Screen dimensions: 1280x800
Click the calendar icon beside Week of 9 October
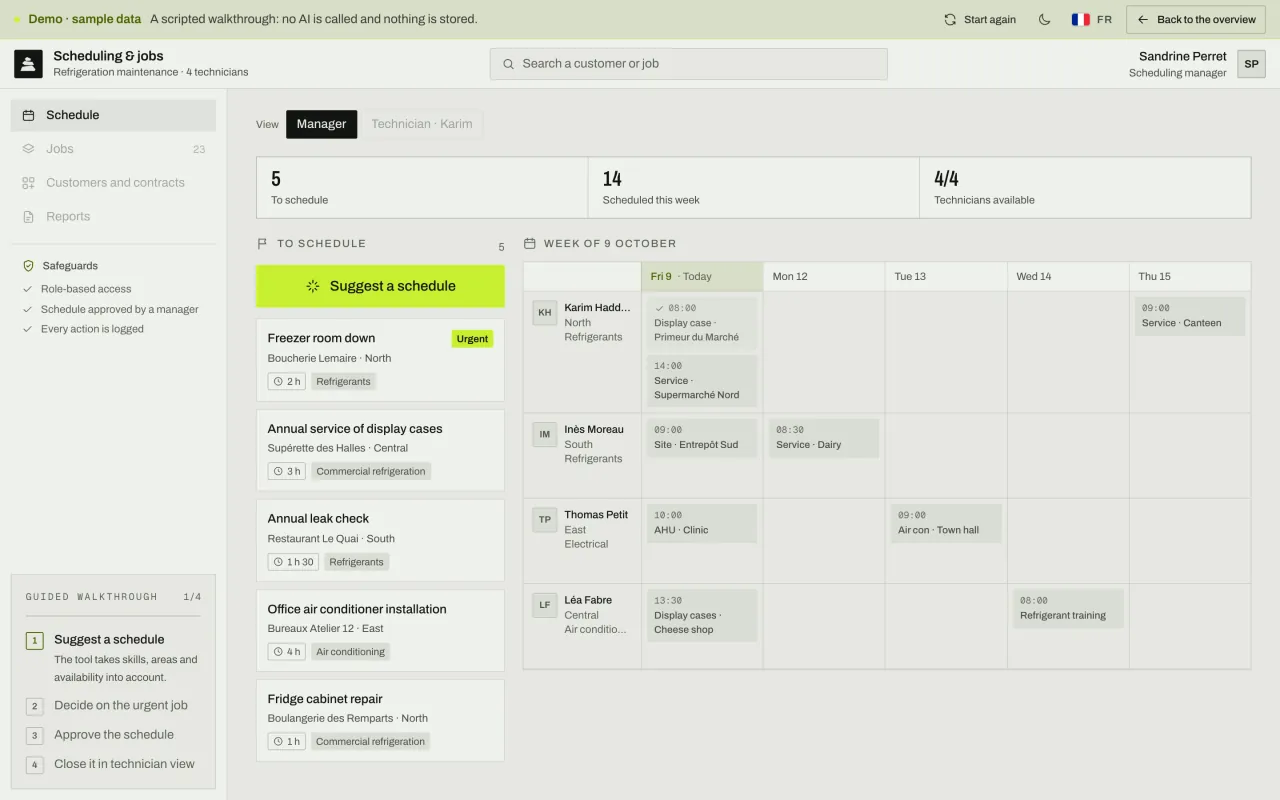click(530, 243)
